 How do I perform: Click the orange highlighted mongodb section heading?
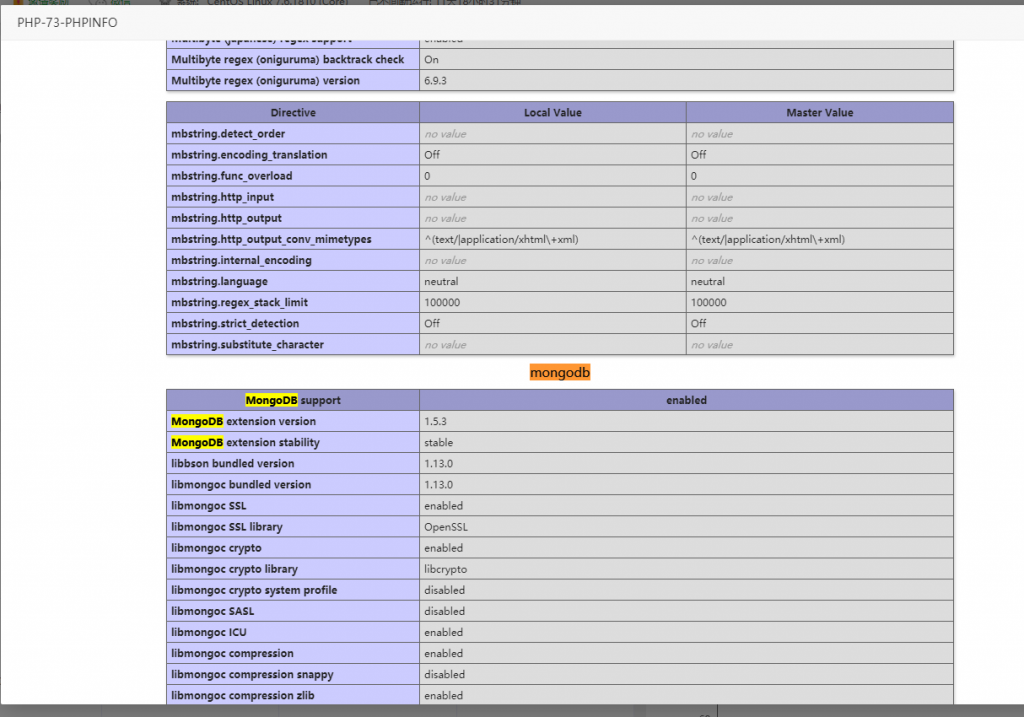tap(560, 372)
